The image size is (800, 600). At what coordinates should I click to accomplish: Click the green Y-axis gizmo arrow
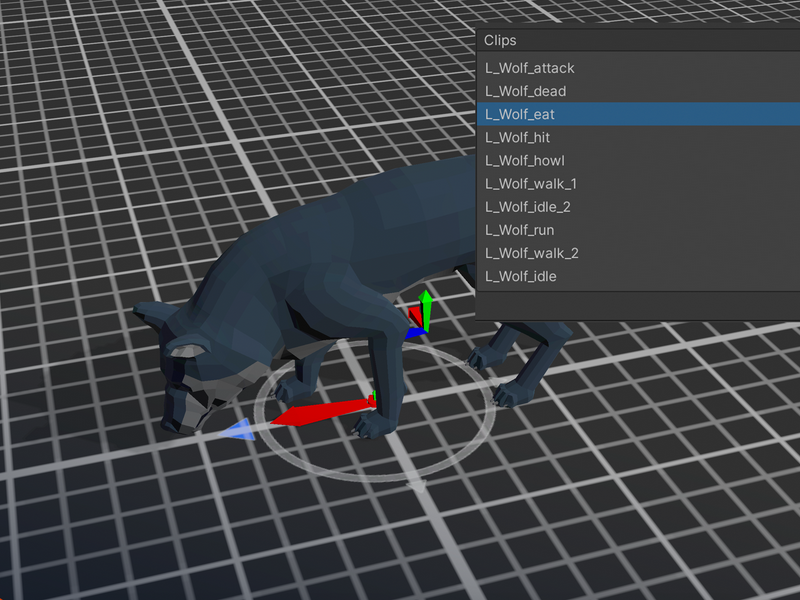pyautogui.click(x=426, y=309)
